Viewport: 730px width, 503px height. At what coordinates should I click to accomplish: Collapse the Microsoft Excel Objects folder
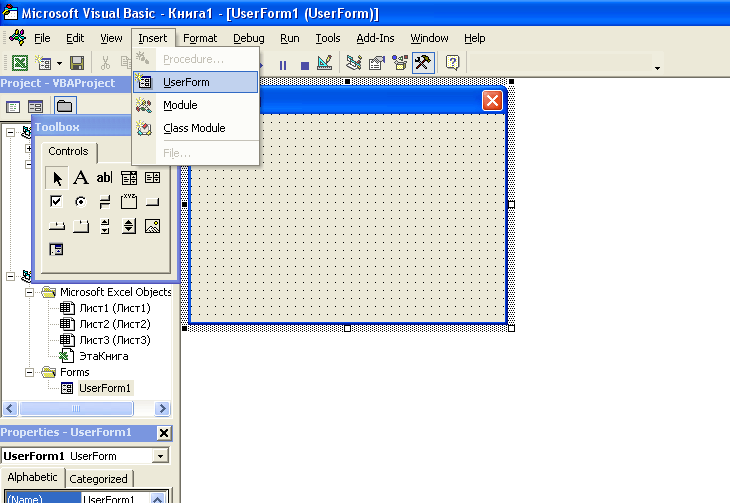[29, 292]
